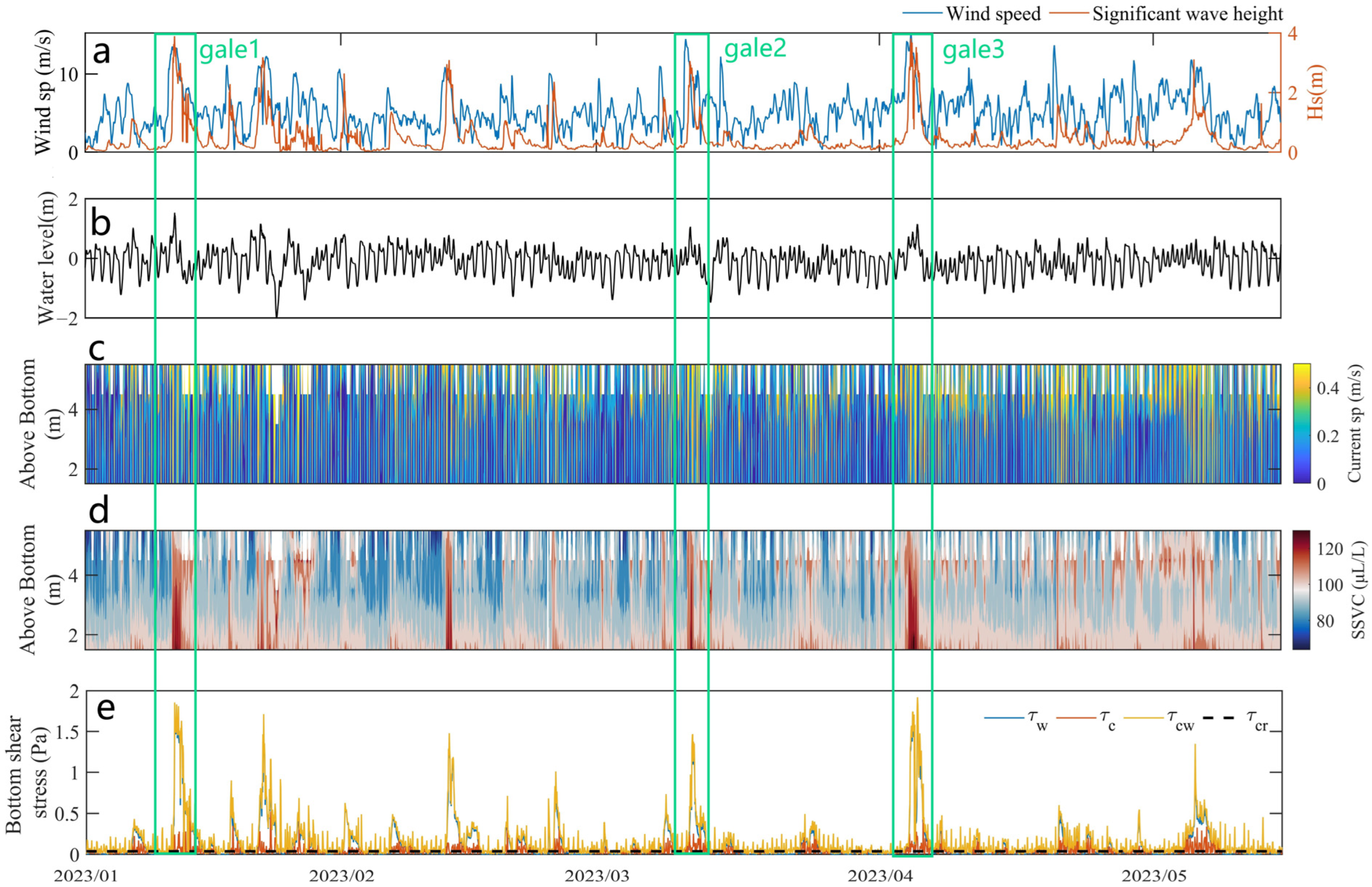Click the Significant wave height legend entry
Viewport: 1372px width, 887px height.
click(1187, 14)
